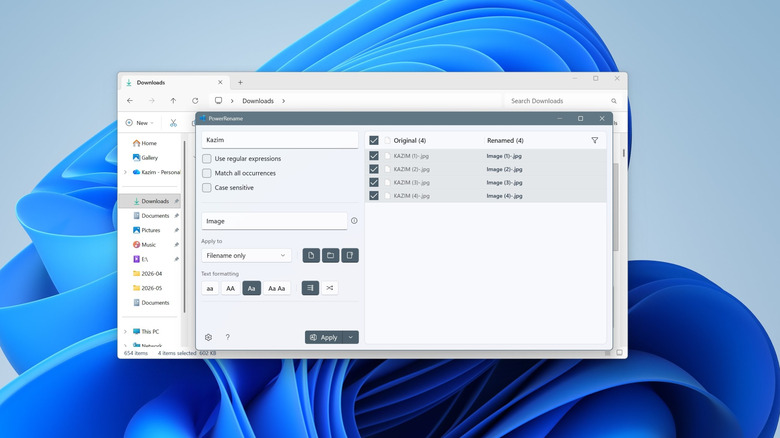Go back in File Explorer
The width and height of the screenshot is (780, 438).
130,101
